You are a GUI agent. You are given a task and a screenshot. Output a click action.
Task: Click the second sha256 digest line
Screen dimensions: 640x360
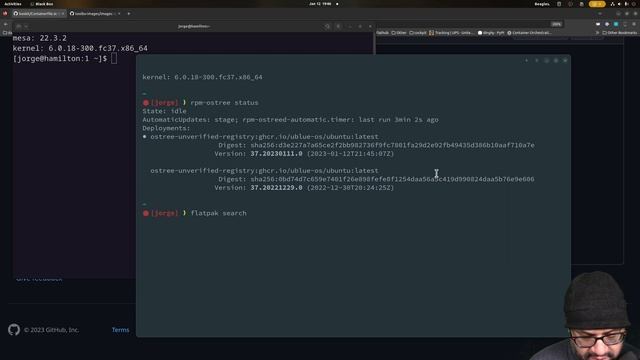click(x=376, y=179)
